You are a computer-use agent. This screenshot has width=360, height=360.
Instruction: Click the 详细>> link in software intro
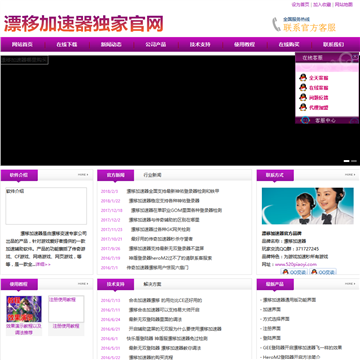[43, 264]
